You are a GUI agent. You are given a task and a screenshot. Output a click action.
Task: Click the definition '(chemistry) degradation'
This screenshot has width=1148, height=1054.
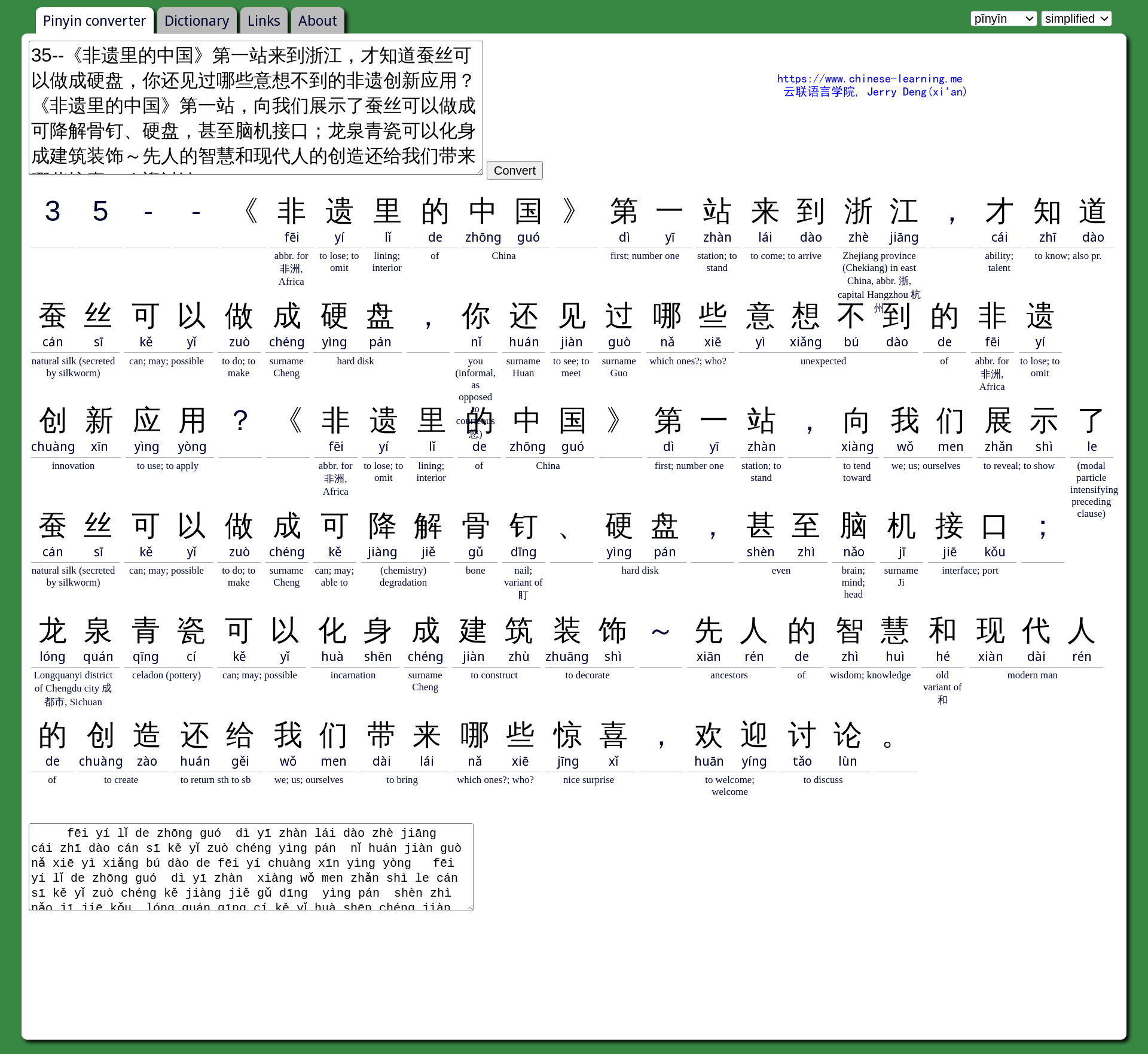point(403,576)
